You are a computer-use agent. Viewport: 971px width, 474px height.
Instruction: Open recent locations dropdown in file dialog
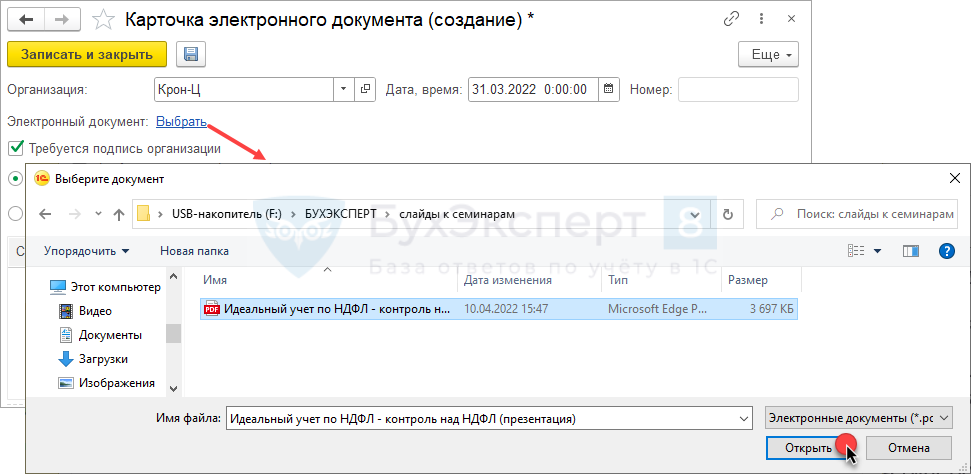pyautogui.click(x=98, y=214)
